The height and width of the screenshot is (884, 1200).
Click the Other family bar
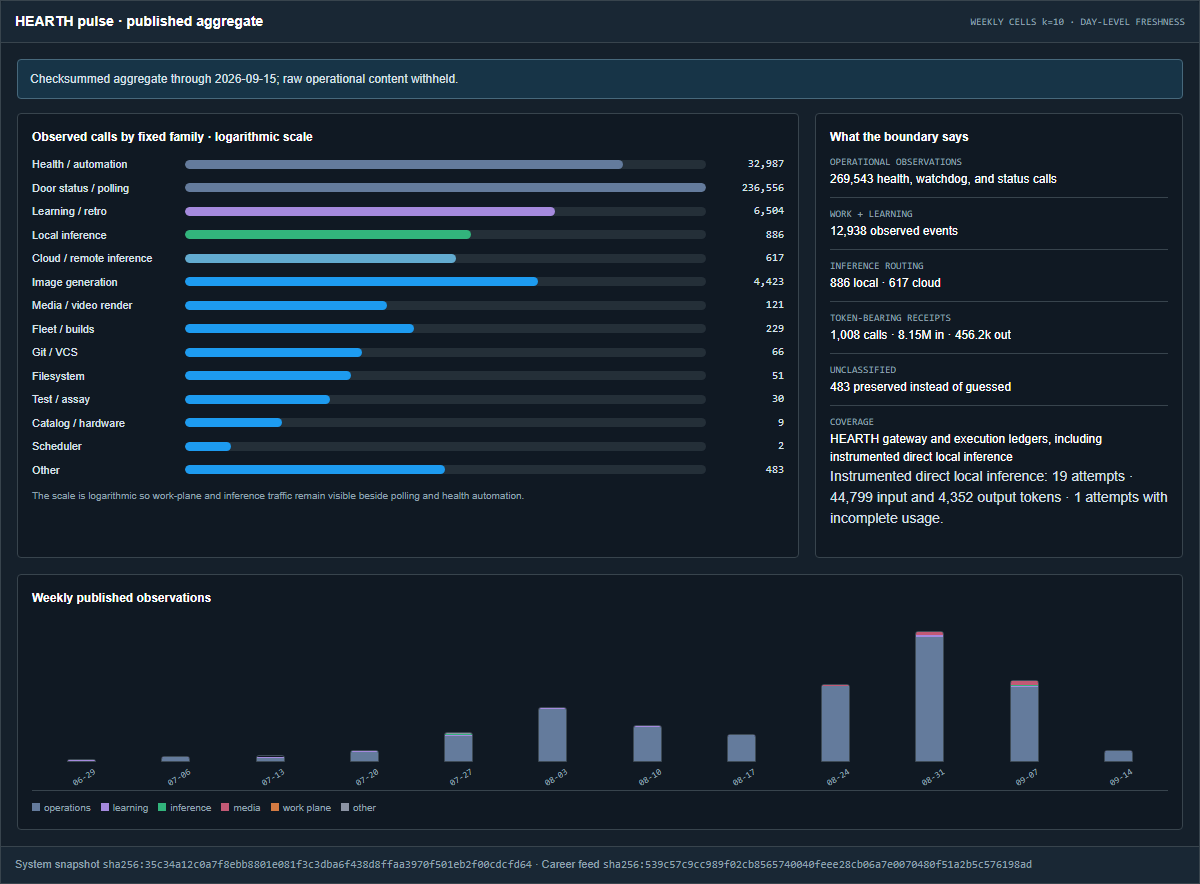pos(315,470)
